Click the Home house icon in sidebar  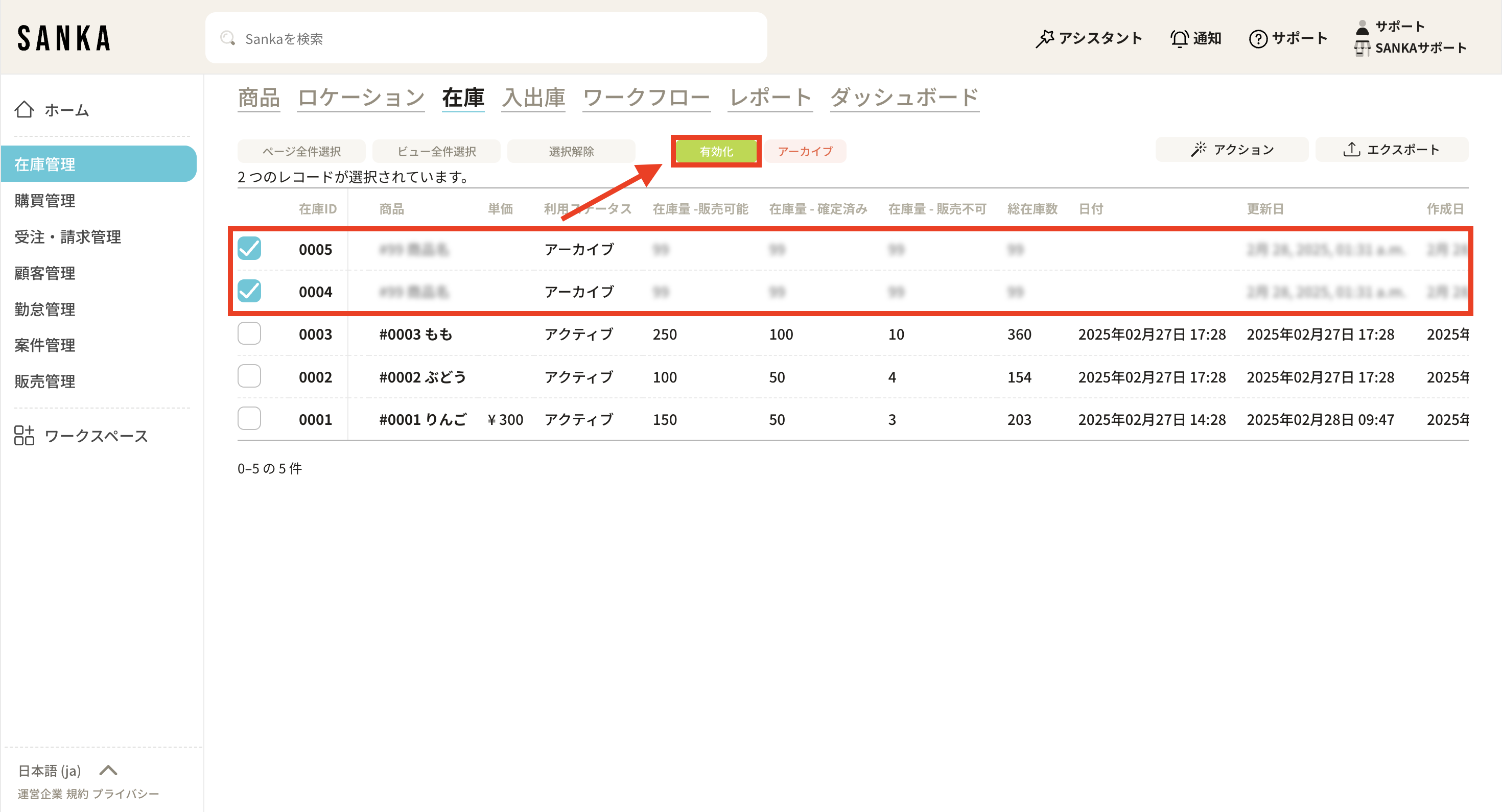pos(24,110)
